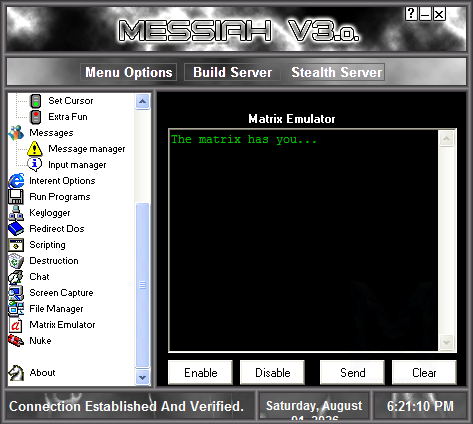
Task: Click the tree list scroll-up arrow
Action: tap(143, 101)
